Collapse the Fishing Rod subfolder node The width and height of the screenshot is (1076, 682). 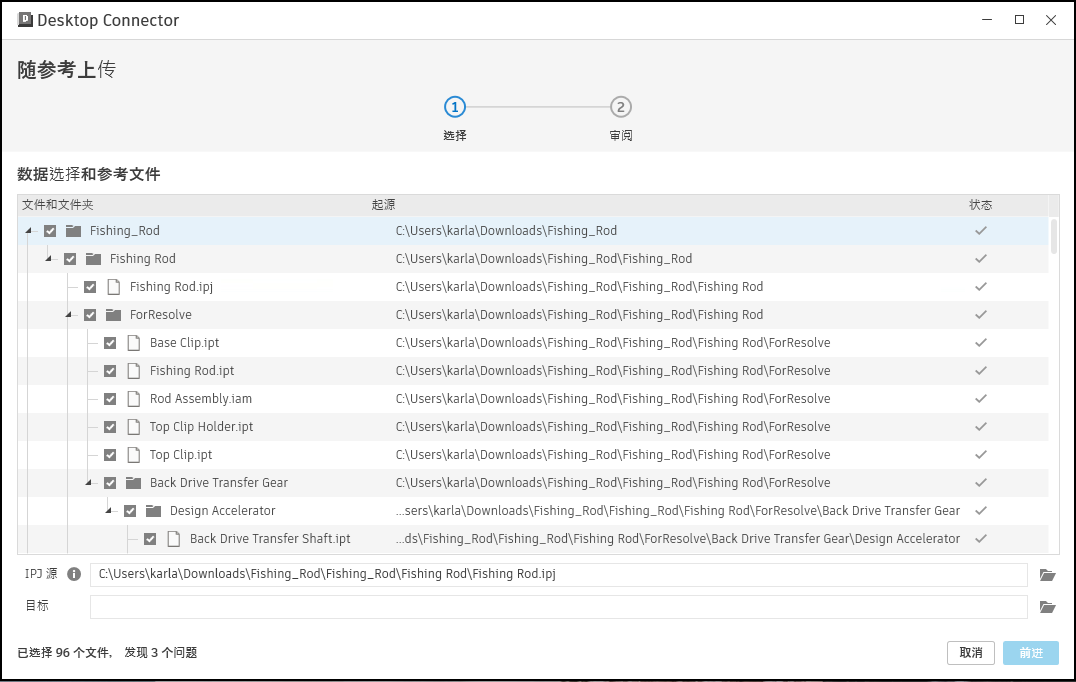point(49,259)
